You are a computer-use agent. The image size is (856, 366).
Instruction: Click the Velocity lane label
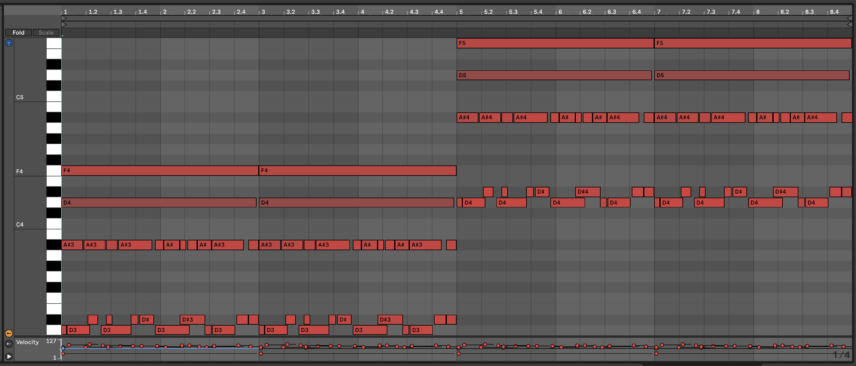(x=27, y=342)
